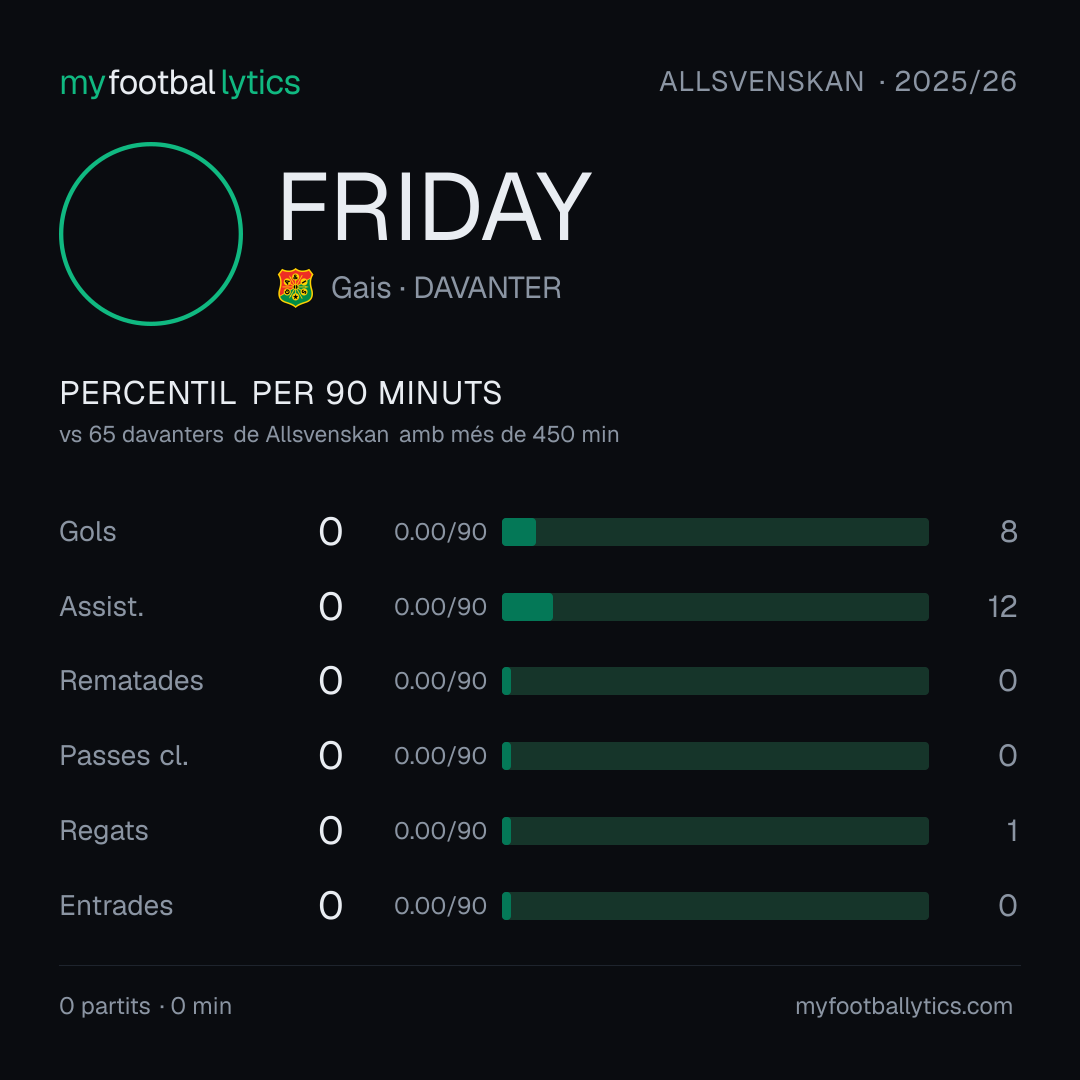The height and width of the screenshot is (1080, 1080).
Task: Click the 0 partits 0 min footer text
Action: click(145, 1006)
